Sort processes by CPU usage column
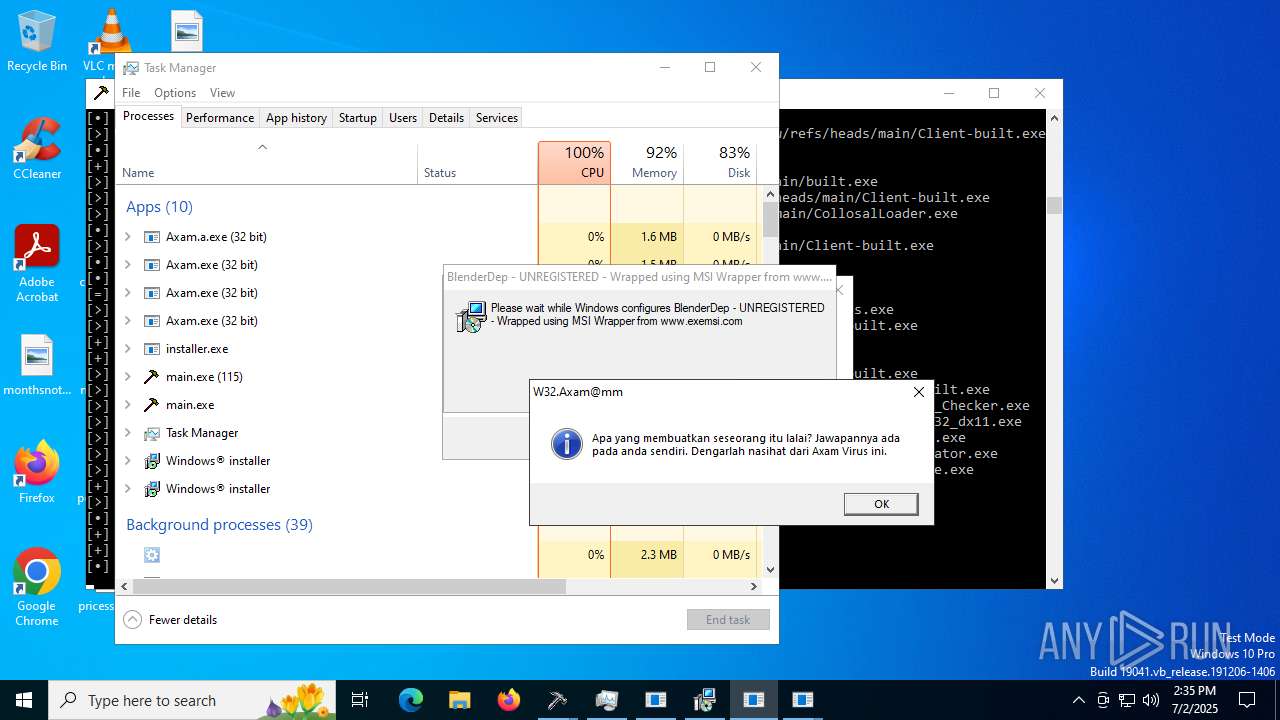1280x720 pixels. [574, 163]
